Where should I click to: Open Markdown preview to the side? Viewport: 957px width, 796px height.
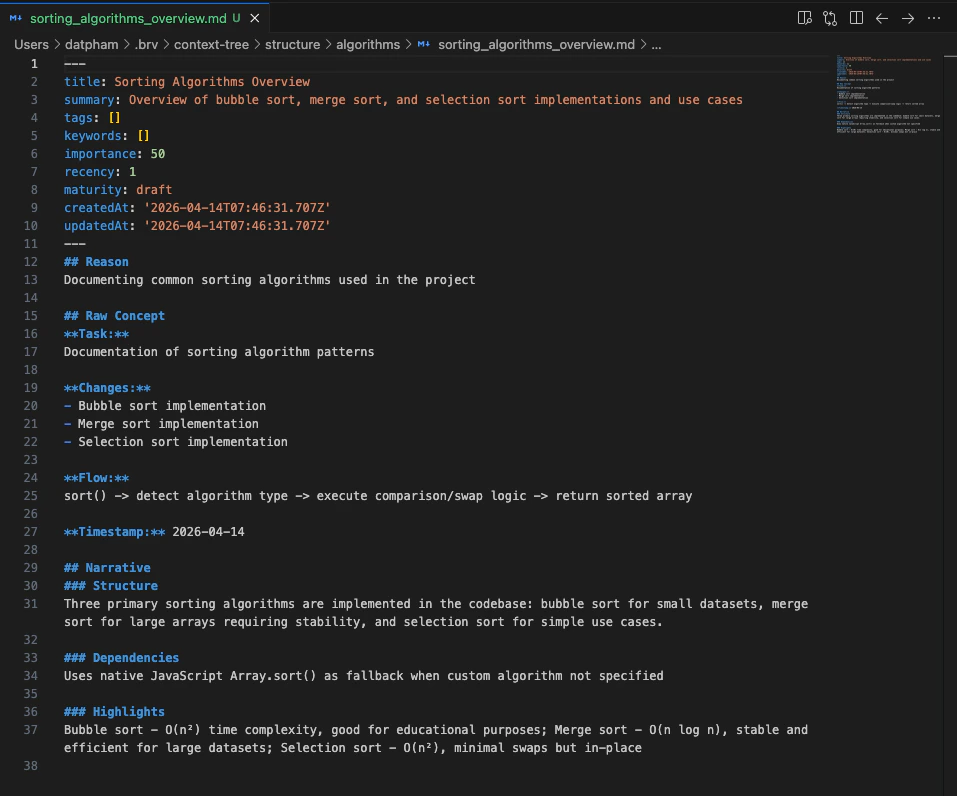[803, 18]
